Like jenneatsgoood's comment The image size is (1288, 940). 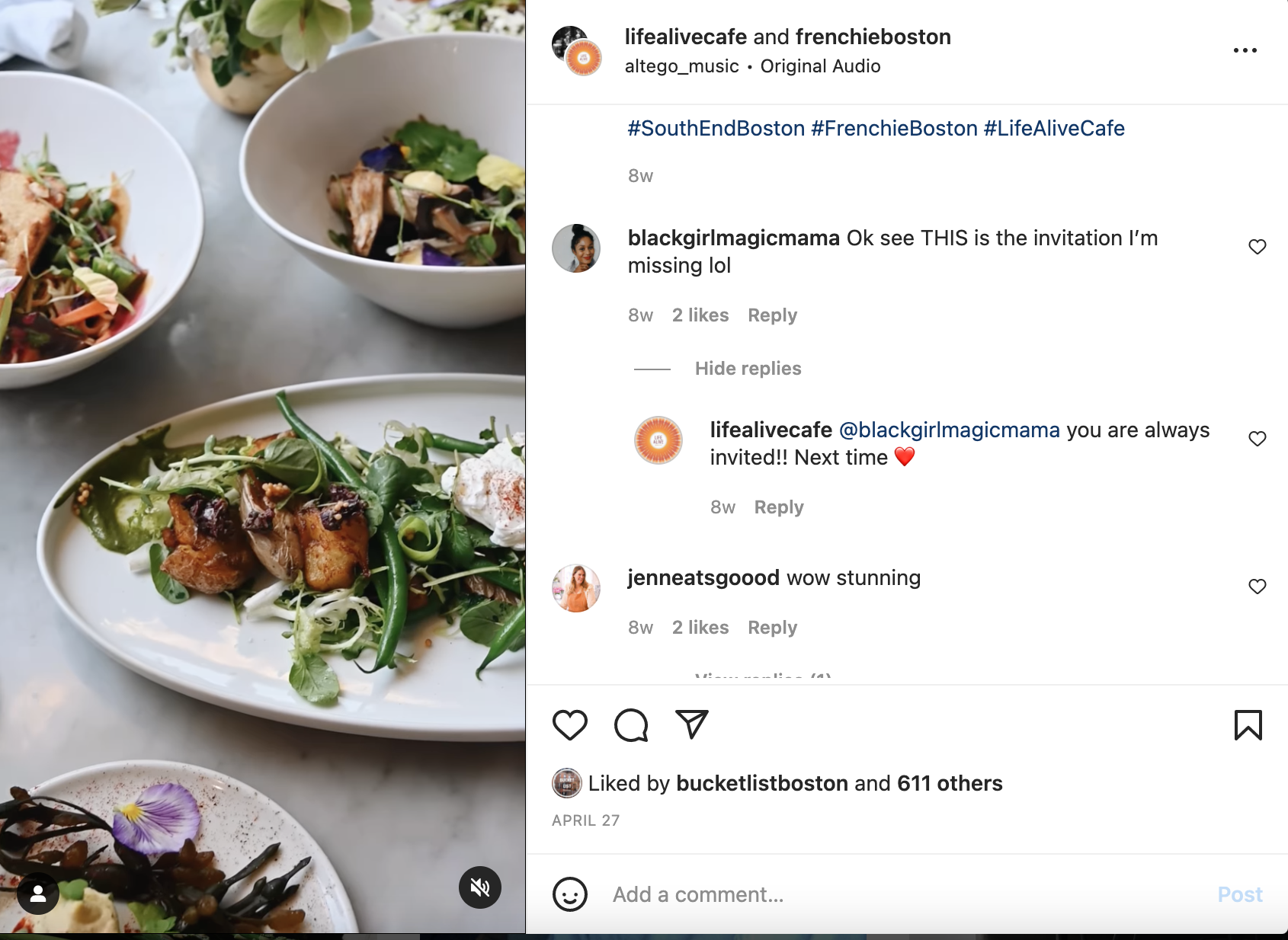point(1258,587)
